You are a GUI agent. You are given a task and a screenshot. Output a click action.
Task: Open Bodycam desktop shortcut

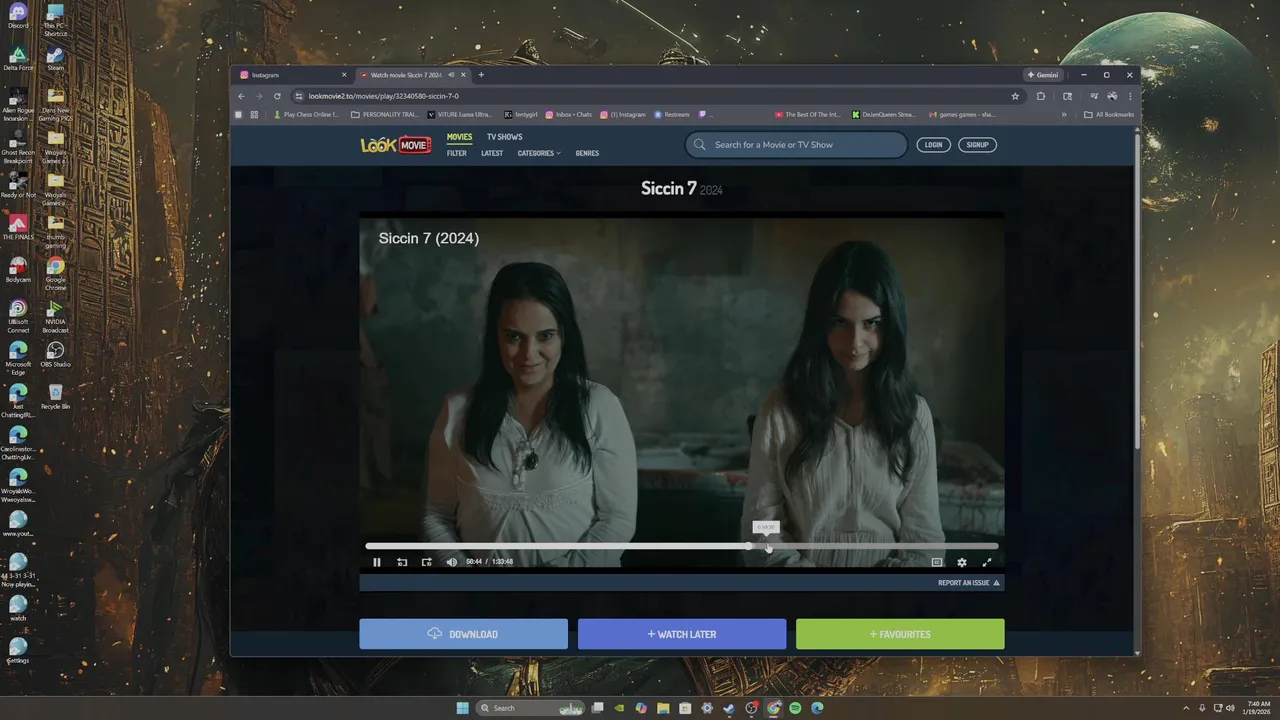18,270
